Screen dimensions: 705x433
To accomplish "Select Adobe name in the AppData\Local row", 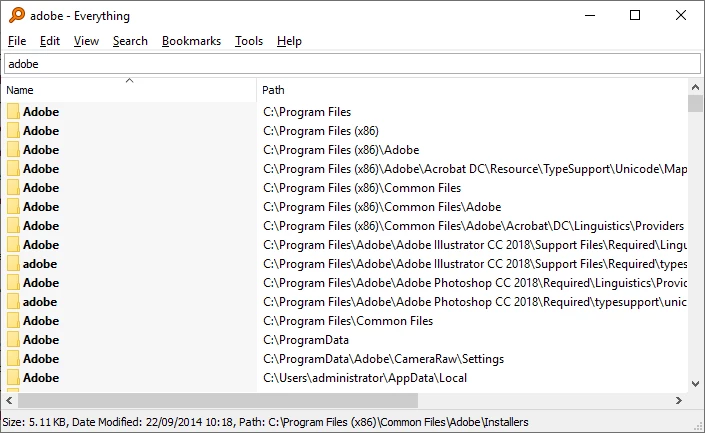I will (41, 378).
